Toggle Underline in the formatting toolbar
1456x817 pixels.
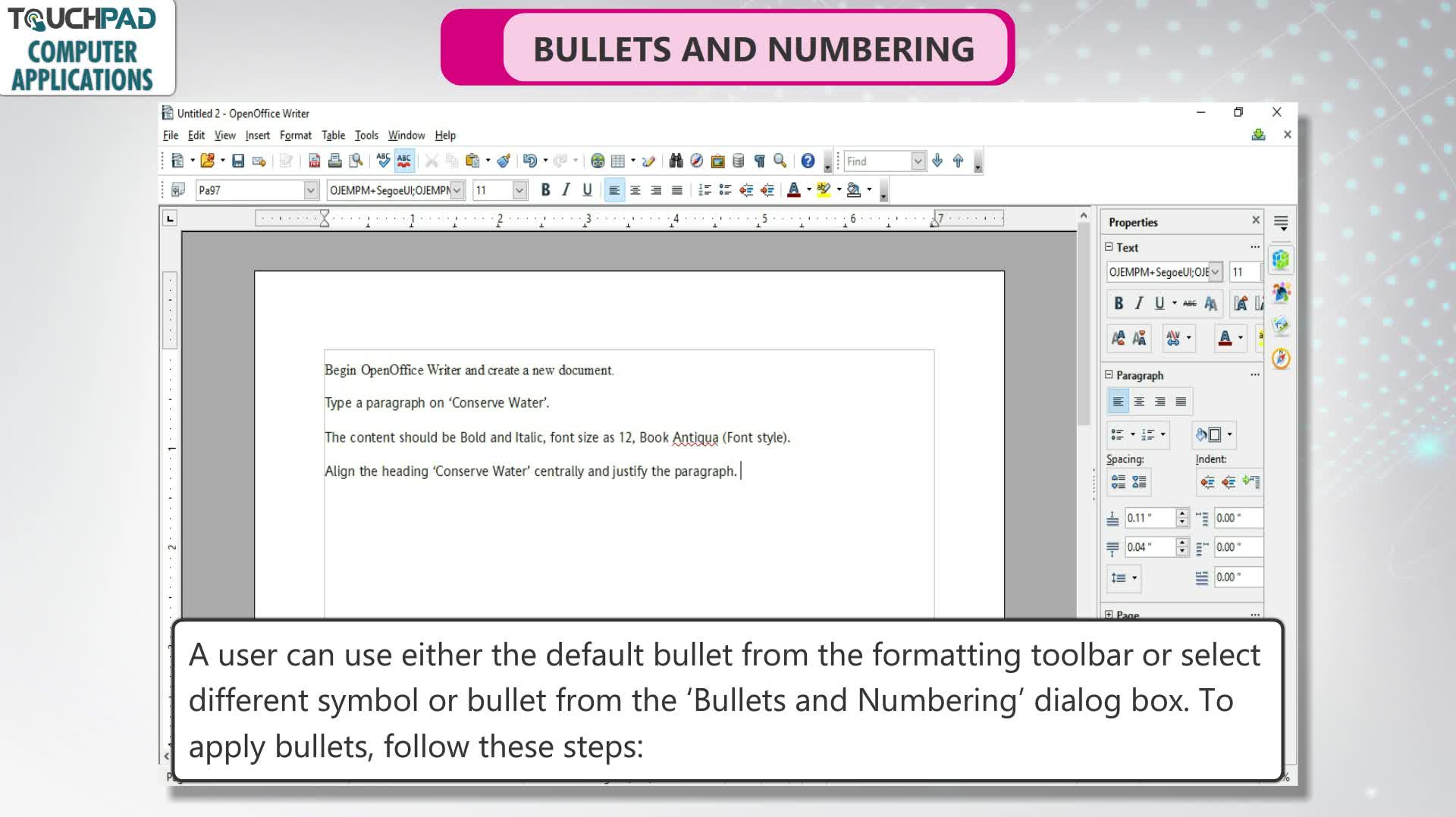click(587, 190)
